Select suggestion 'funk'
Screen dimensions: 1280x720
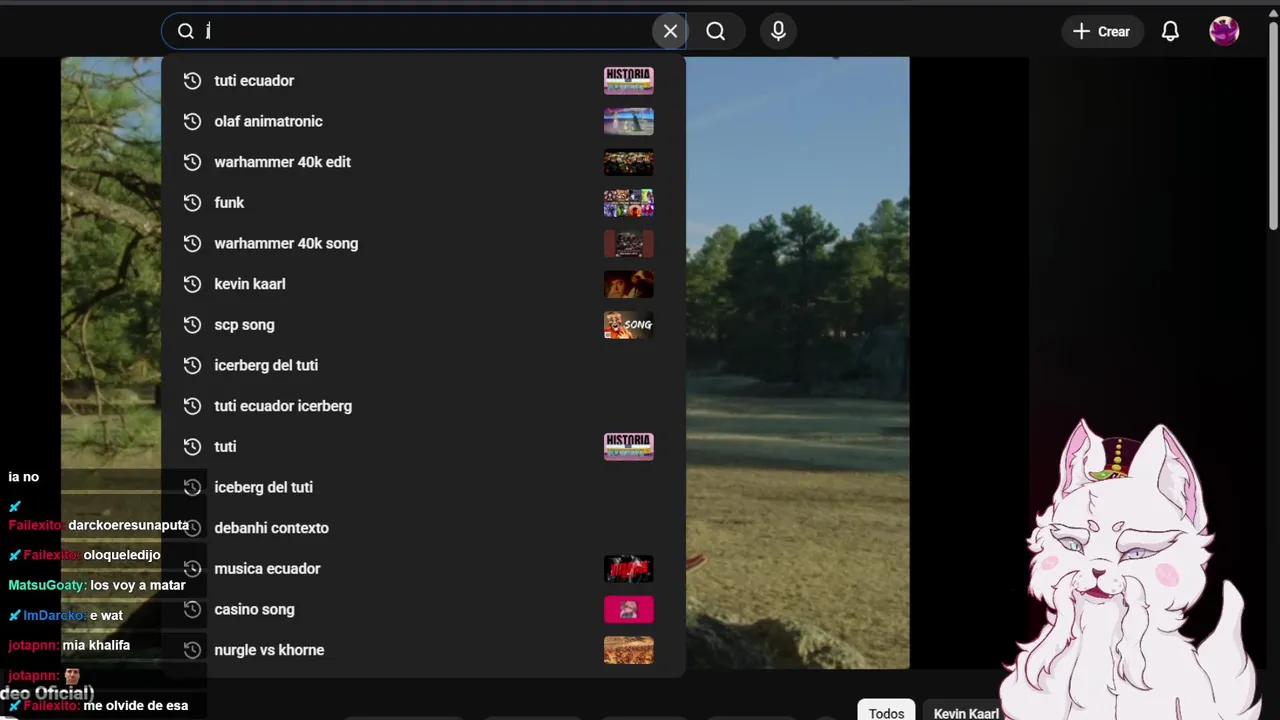pyautogui.click(x=229, y=203)
